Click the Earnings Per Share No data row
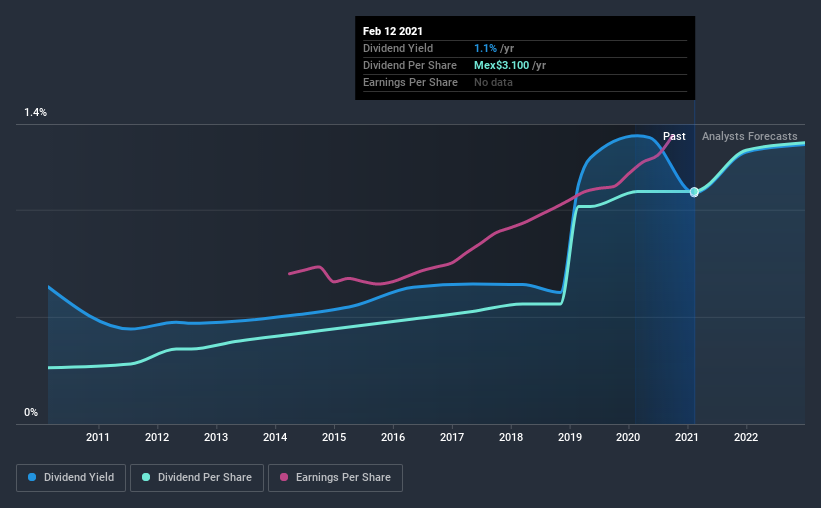 click(x=525, y=82)
